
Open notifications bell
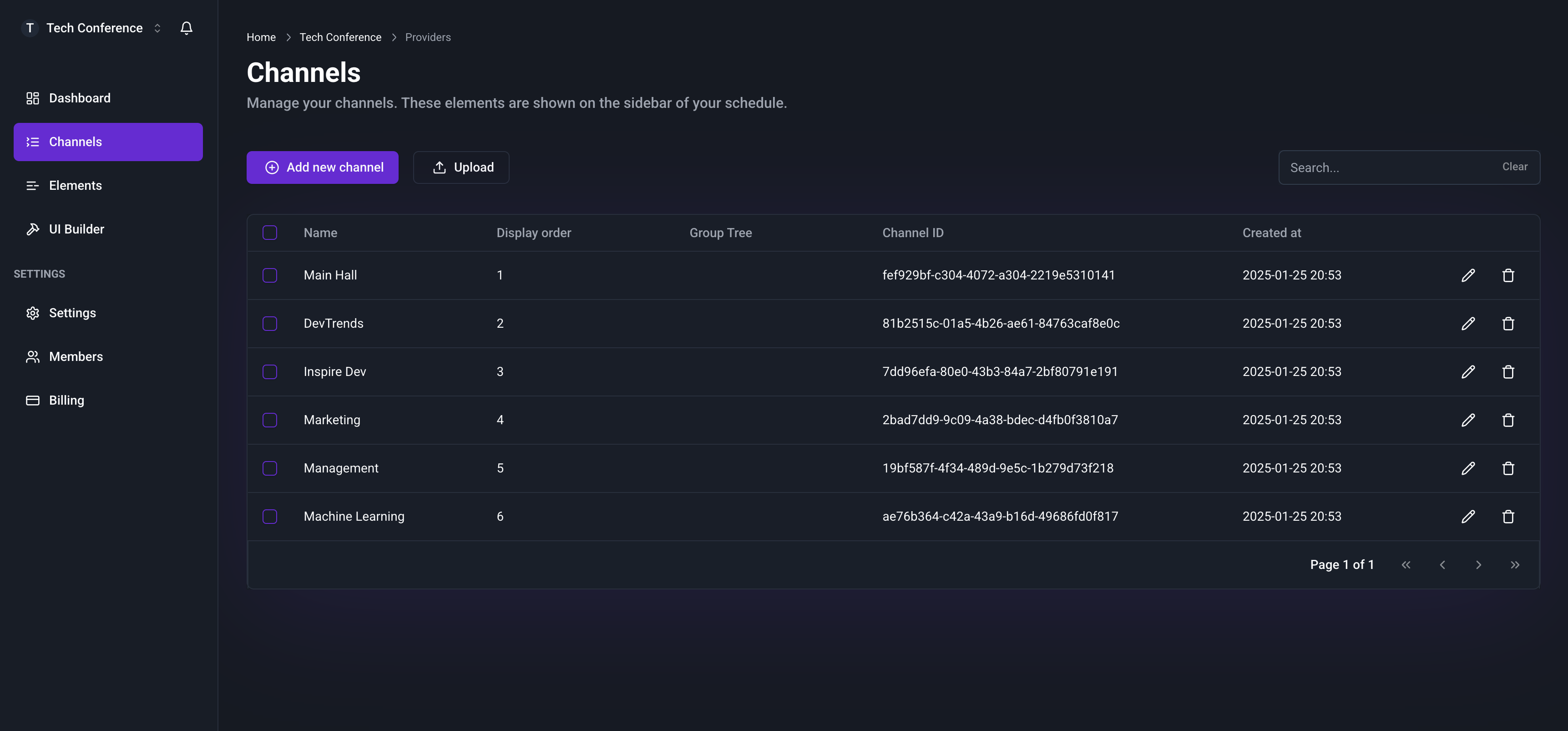[x=186, y=28]
